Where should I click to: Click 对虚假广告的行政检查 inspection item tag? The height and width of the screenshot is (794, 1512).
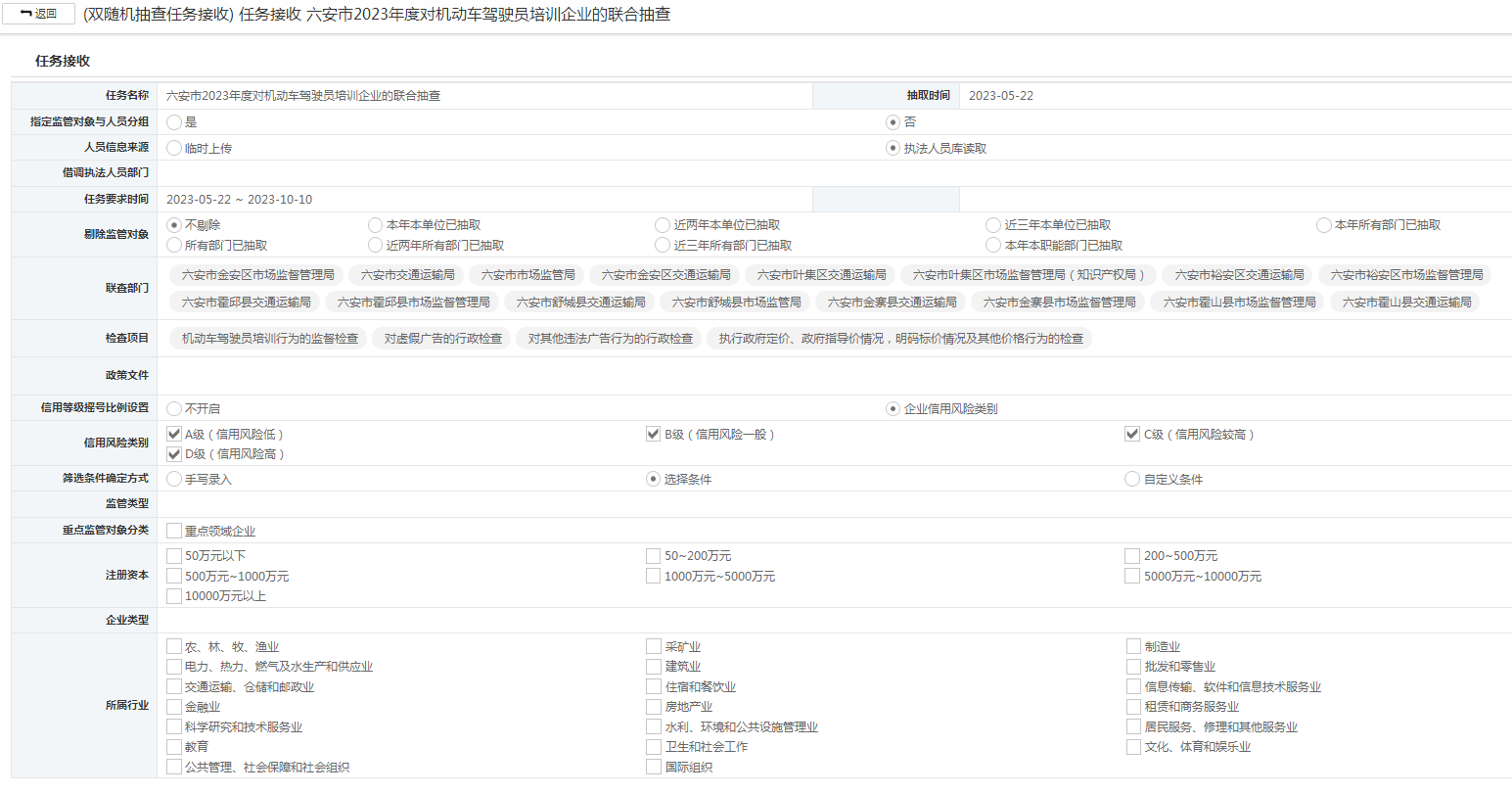pyautogui.click(x=442, y=339)
